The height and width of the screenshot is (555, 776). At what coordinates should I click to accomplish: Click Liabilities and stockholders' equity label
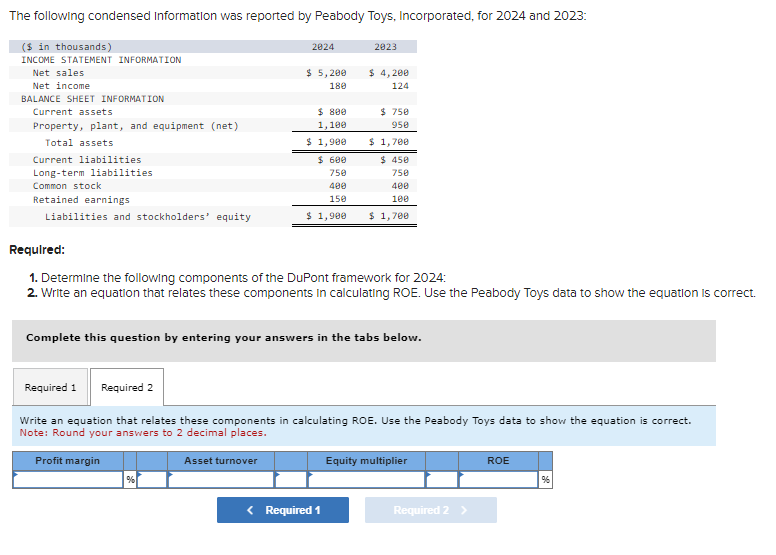tap(147, 217)
